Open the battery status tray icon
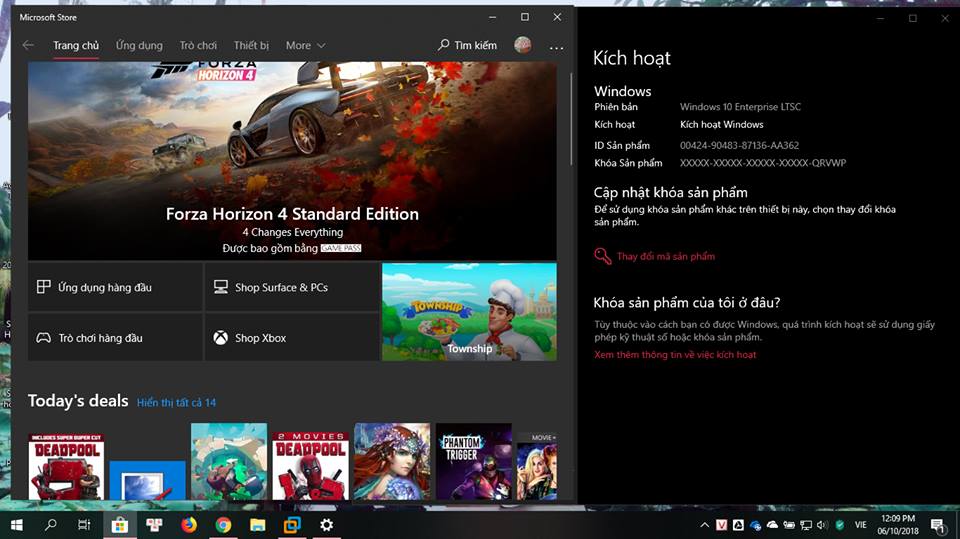 click(789, 525)
